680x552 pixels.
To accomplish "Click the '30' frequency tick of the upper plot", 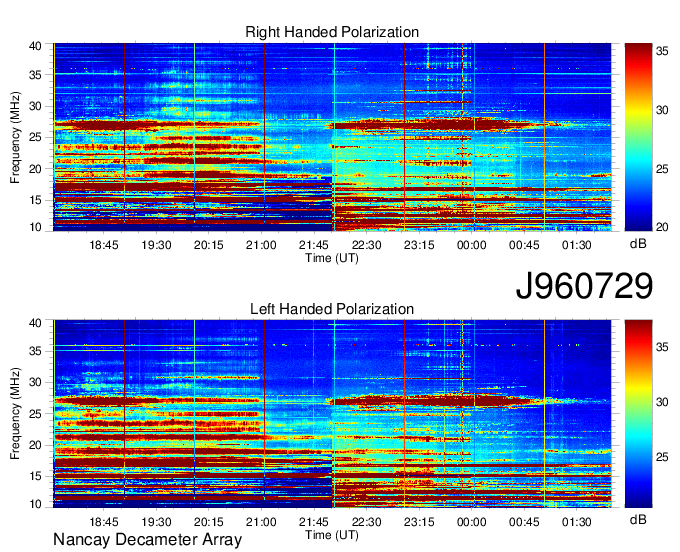I will (x=36, y=106).
